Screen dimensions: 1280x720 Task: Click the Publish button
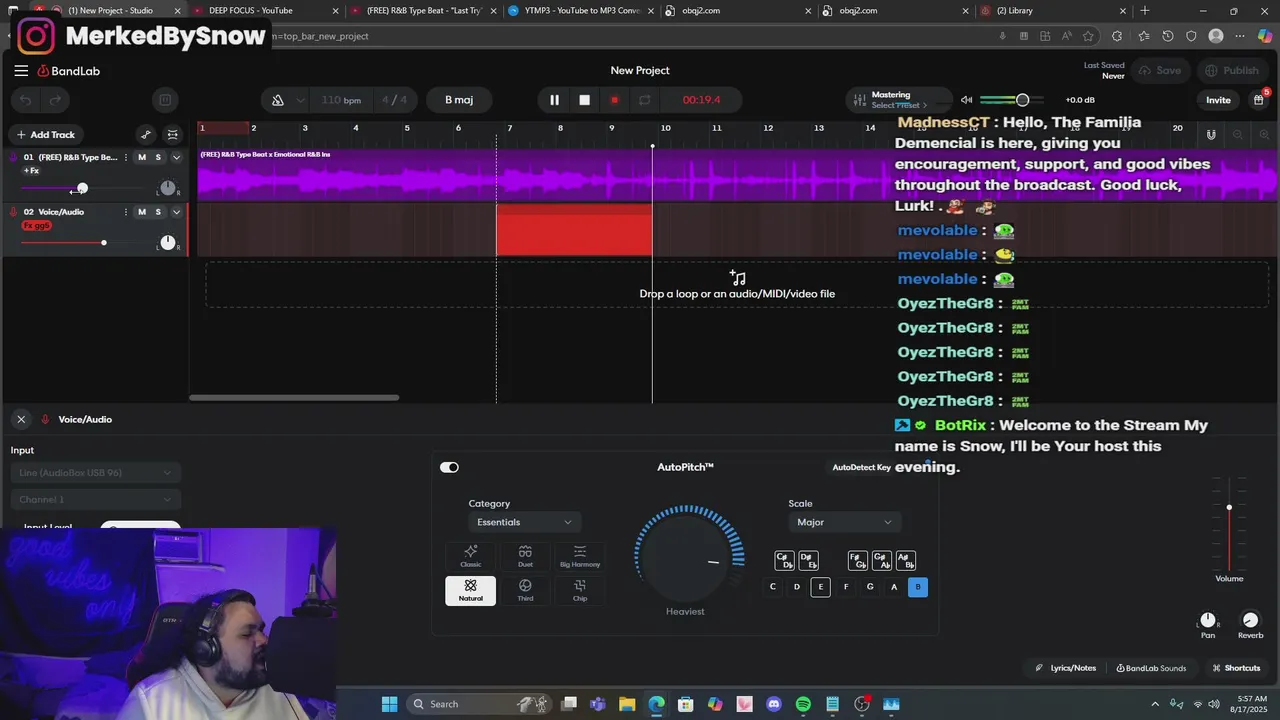1232,71
